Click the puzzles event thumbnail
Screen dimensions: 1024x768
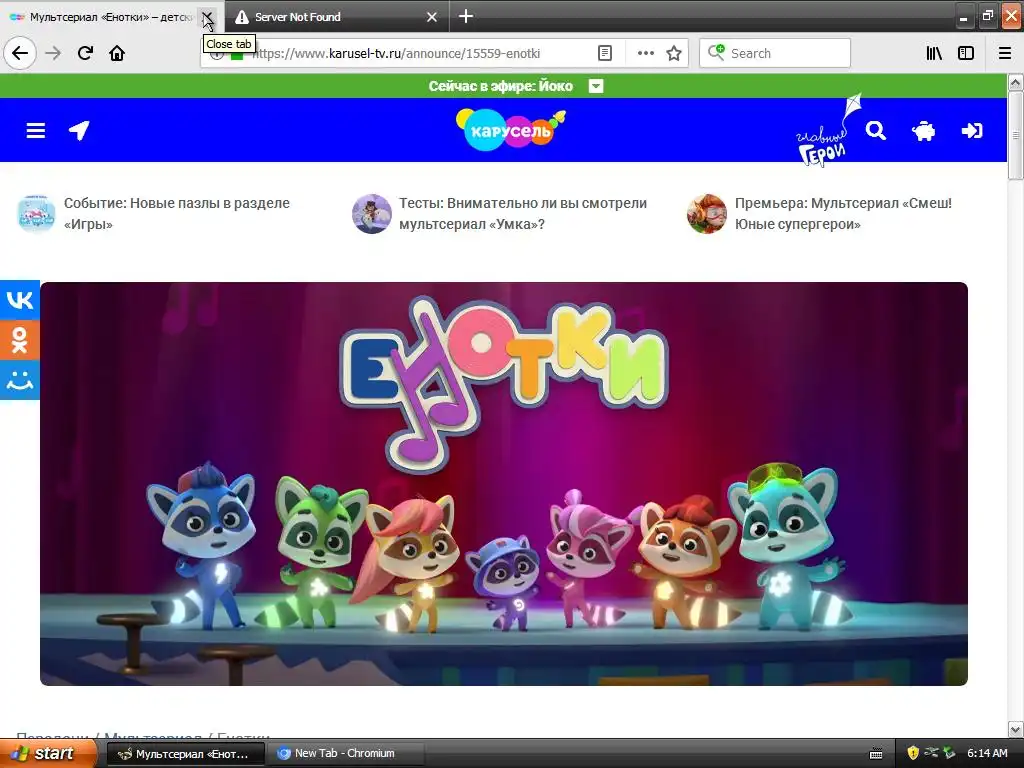pos(36,214)
